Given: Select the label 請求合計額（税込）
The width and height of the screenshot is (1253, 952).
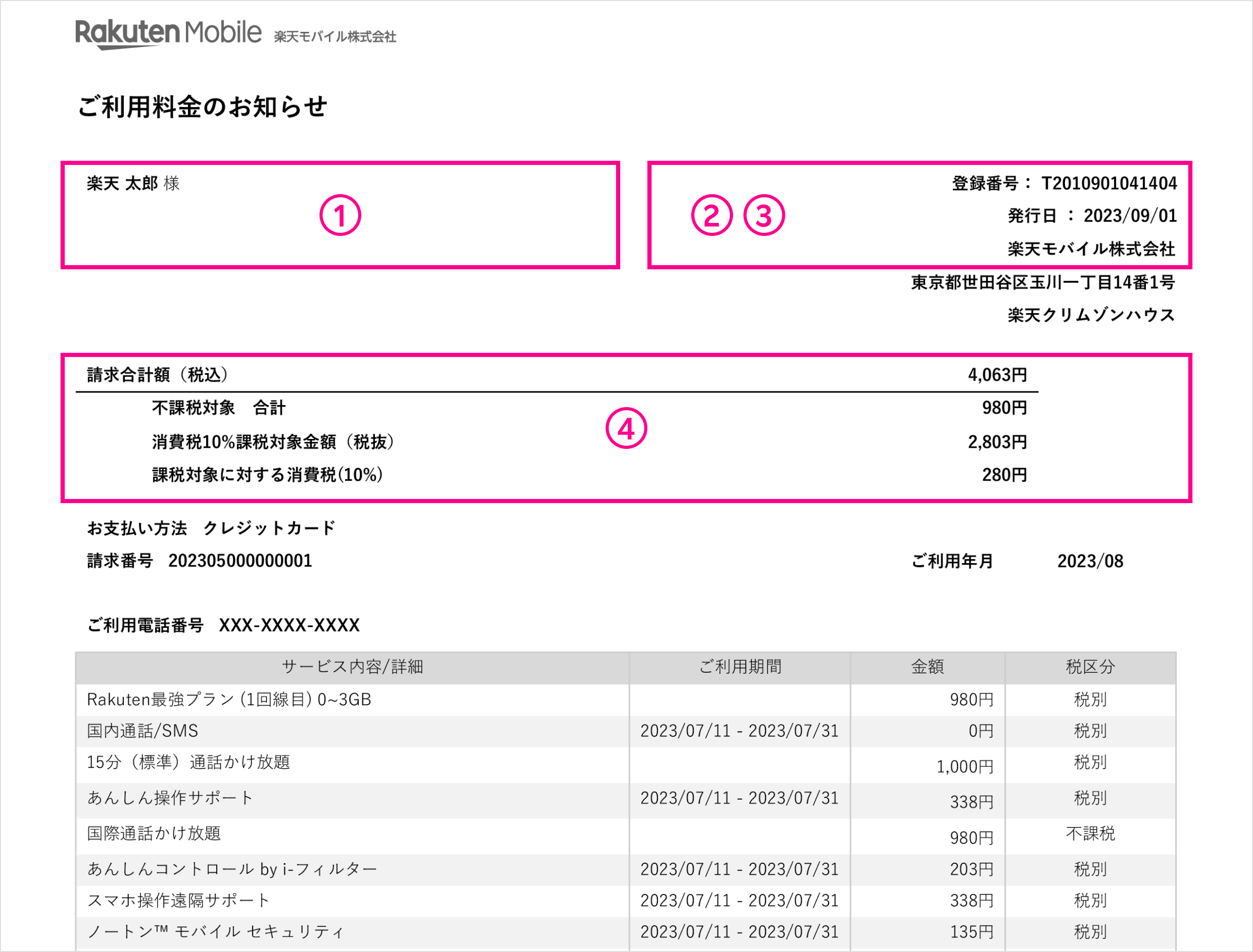Looking at the screenshot, I should pyautogui.click(x=158, y=375).
